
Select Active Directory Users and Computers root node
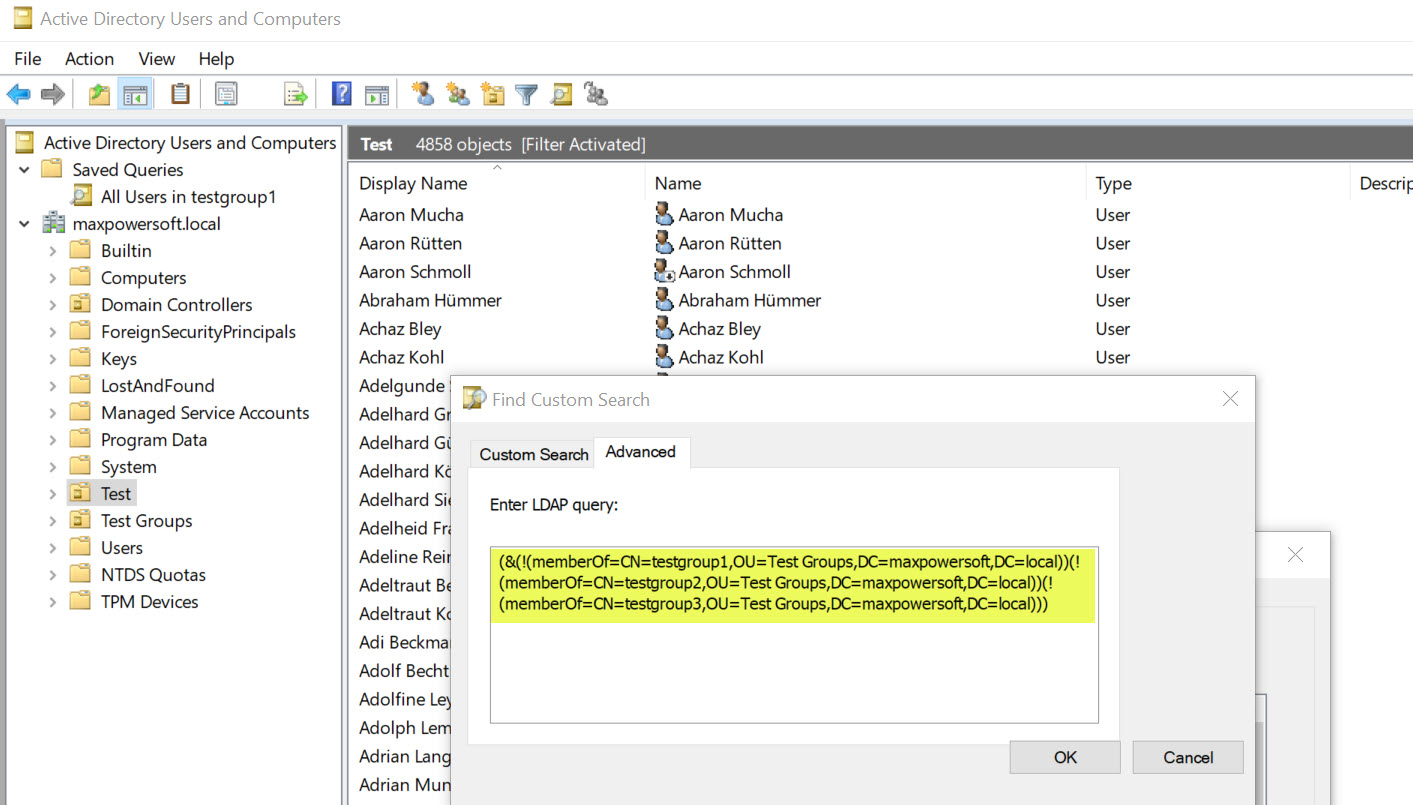(190, 142)
